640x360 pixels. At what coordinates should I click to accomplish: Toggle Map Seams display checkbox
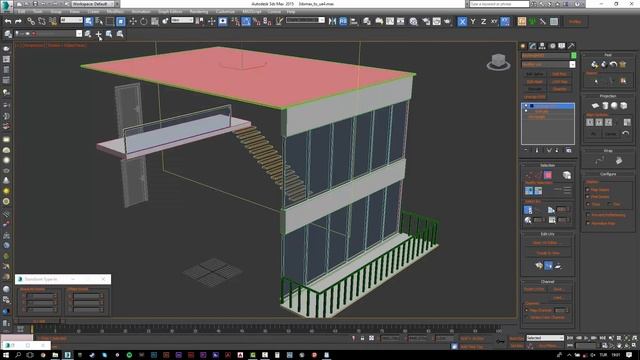click(x=588, y=190)
